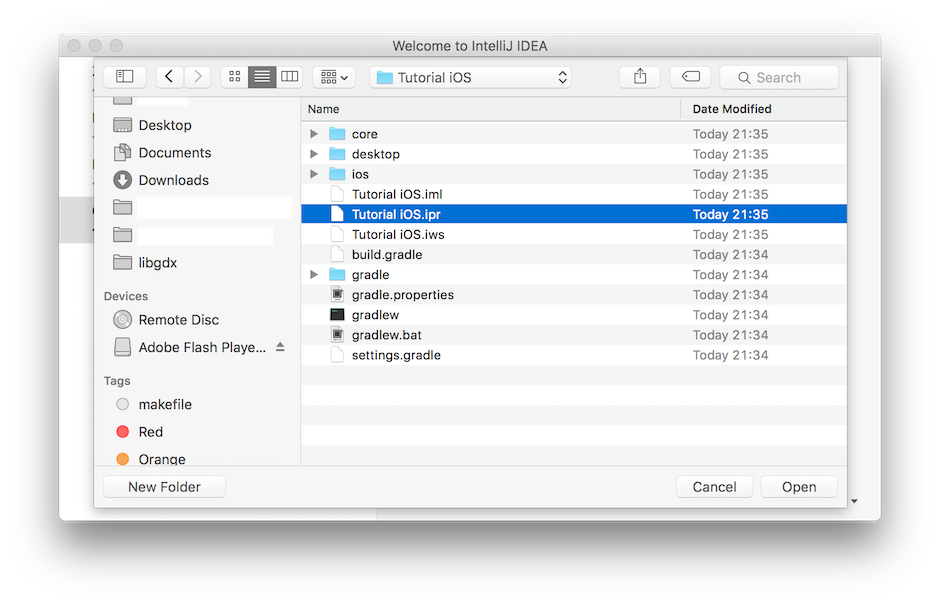Viewport: 940px width, 605px height.
Task: Switch to column view
Action: click(290, 77)
